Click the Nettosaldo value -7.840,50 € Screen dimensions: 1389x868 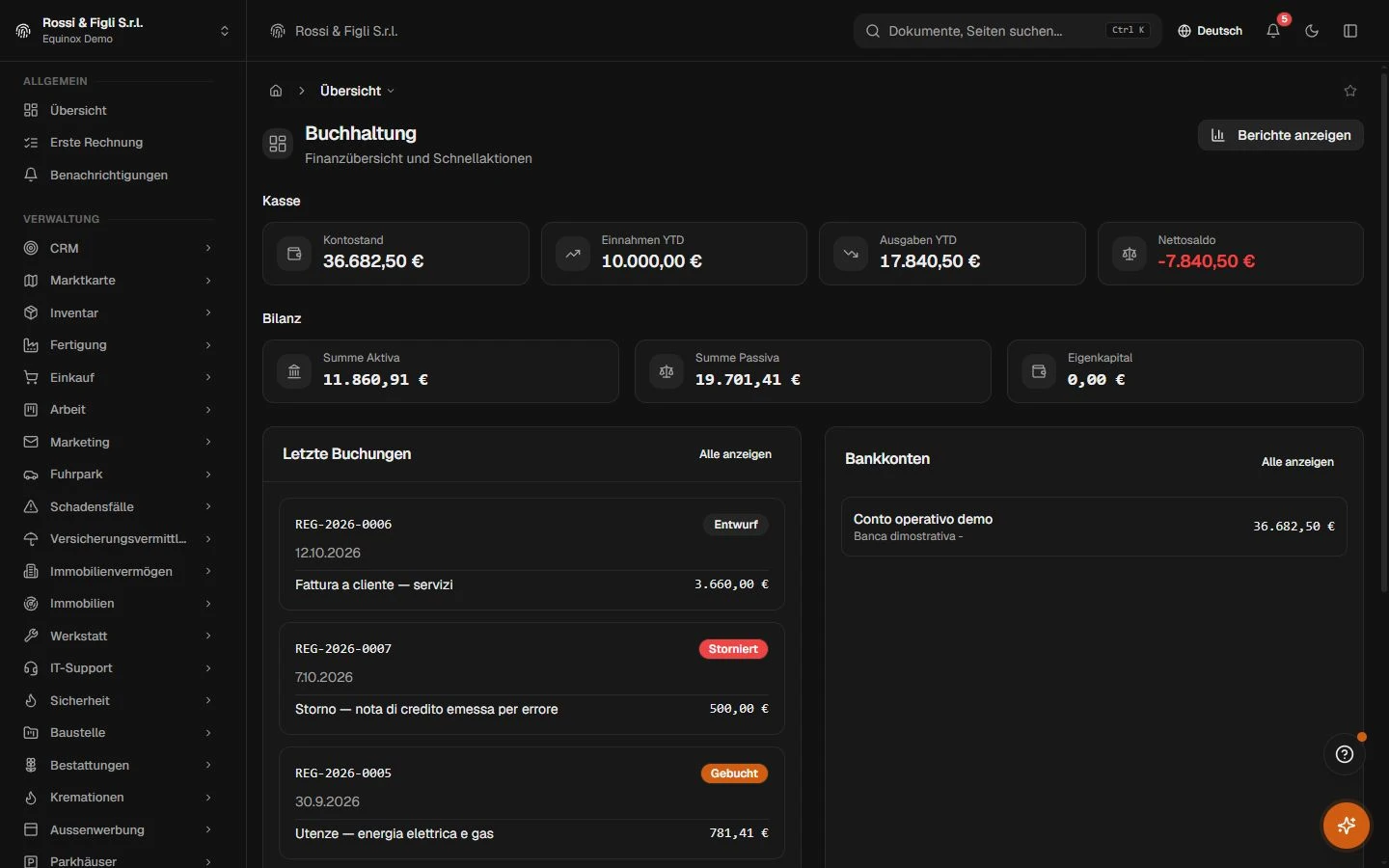point(1206,261)
